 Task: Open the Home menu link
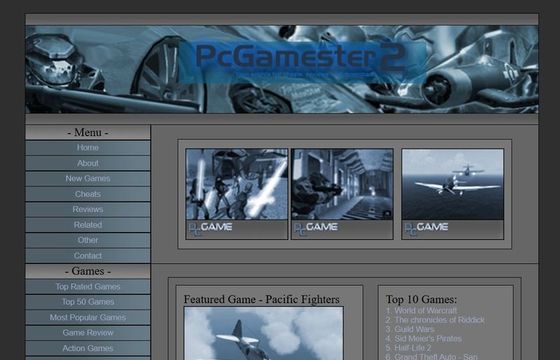click(88, 148)
